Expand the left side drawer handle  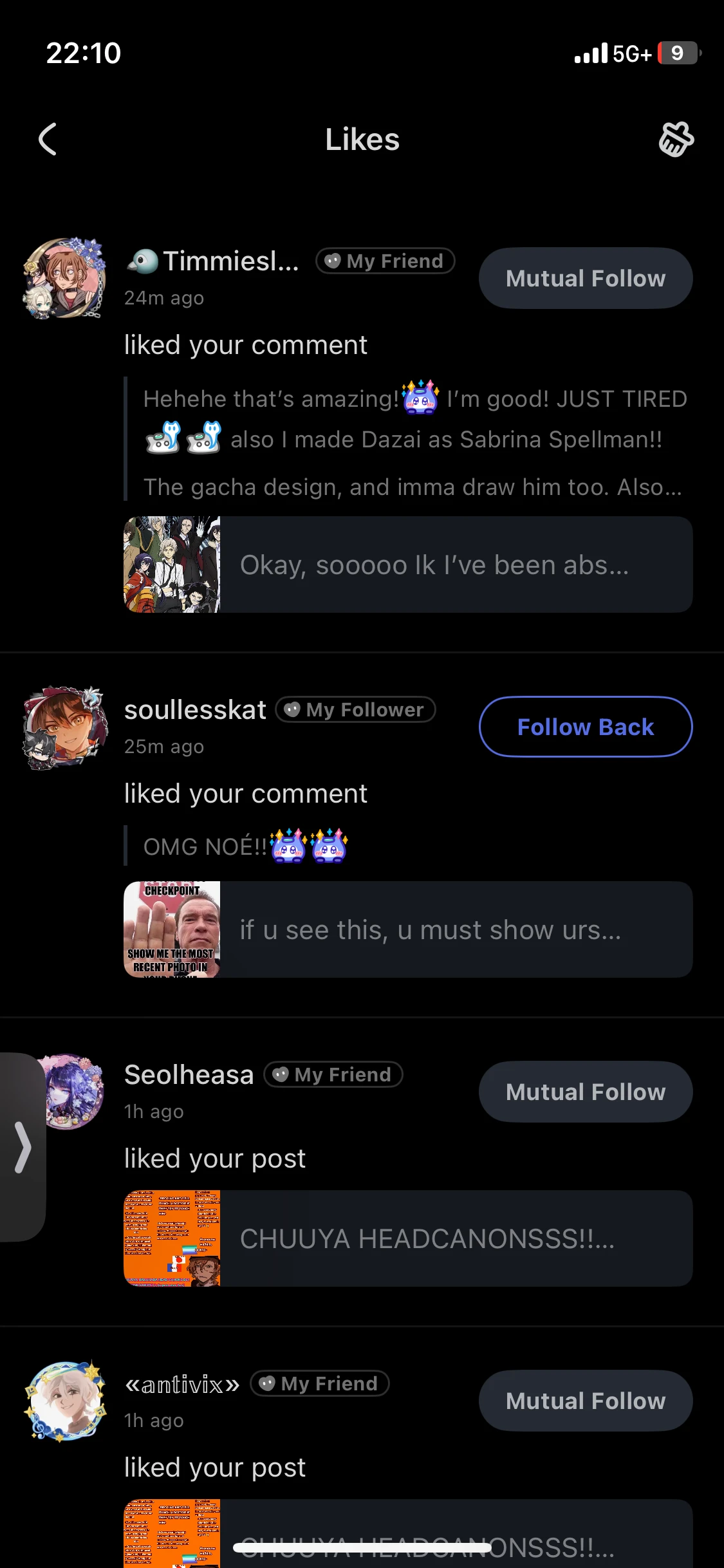pos(22,1147)
